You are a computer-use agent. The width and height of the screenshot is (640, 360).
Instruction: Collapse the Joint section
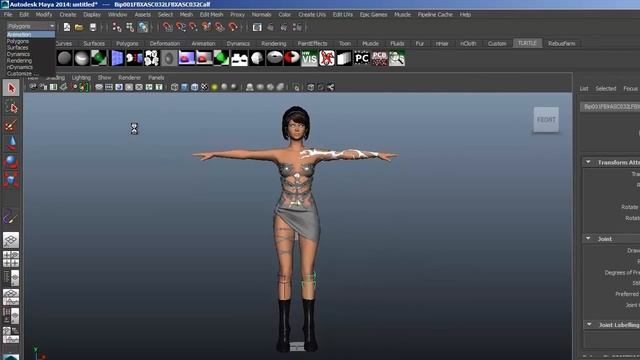588,238
